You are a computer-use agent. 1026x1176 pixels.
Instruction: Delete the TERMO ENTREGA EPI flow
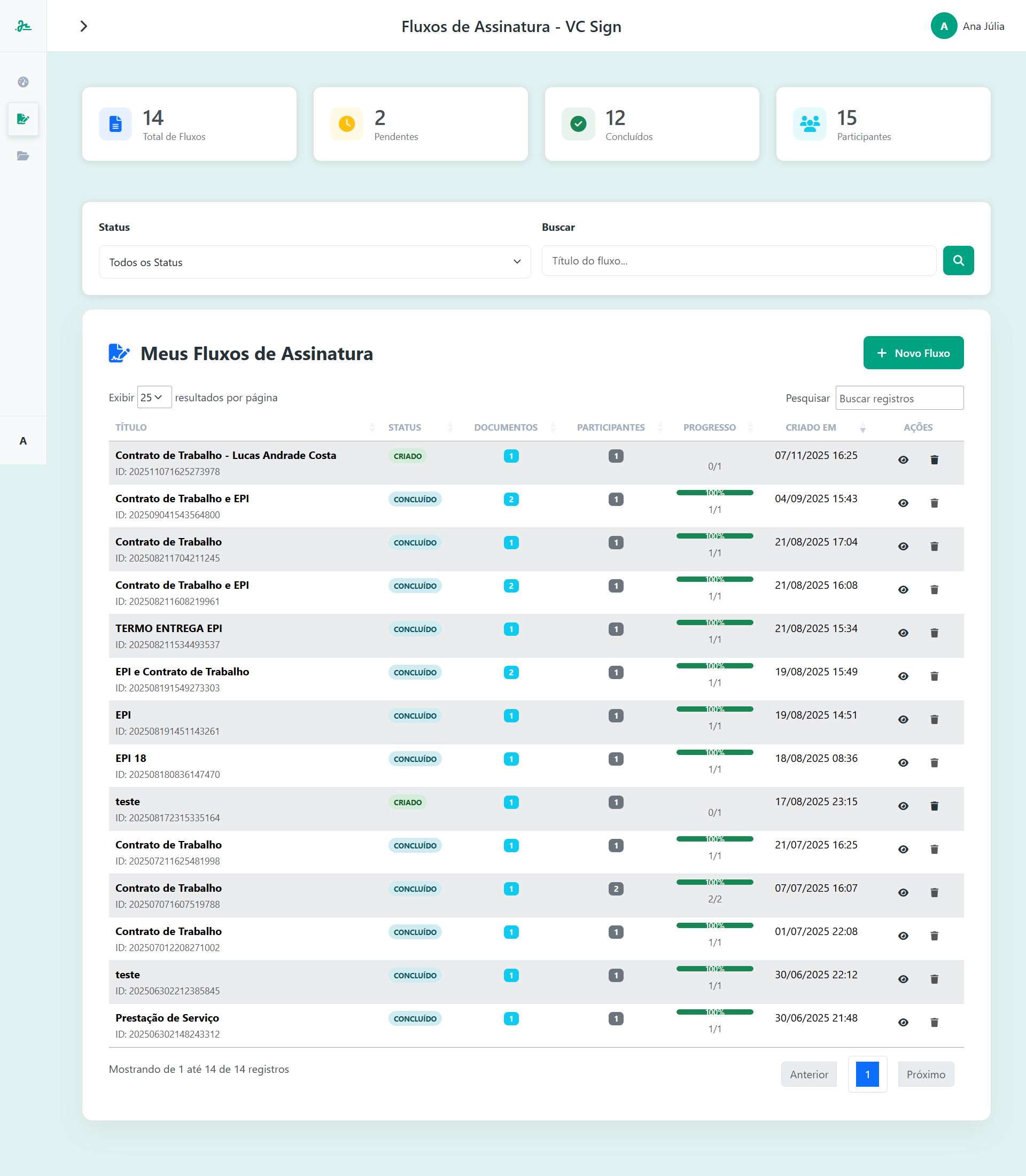(934, 633)
